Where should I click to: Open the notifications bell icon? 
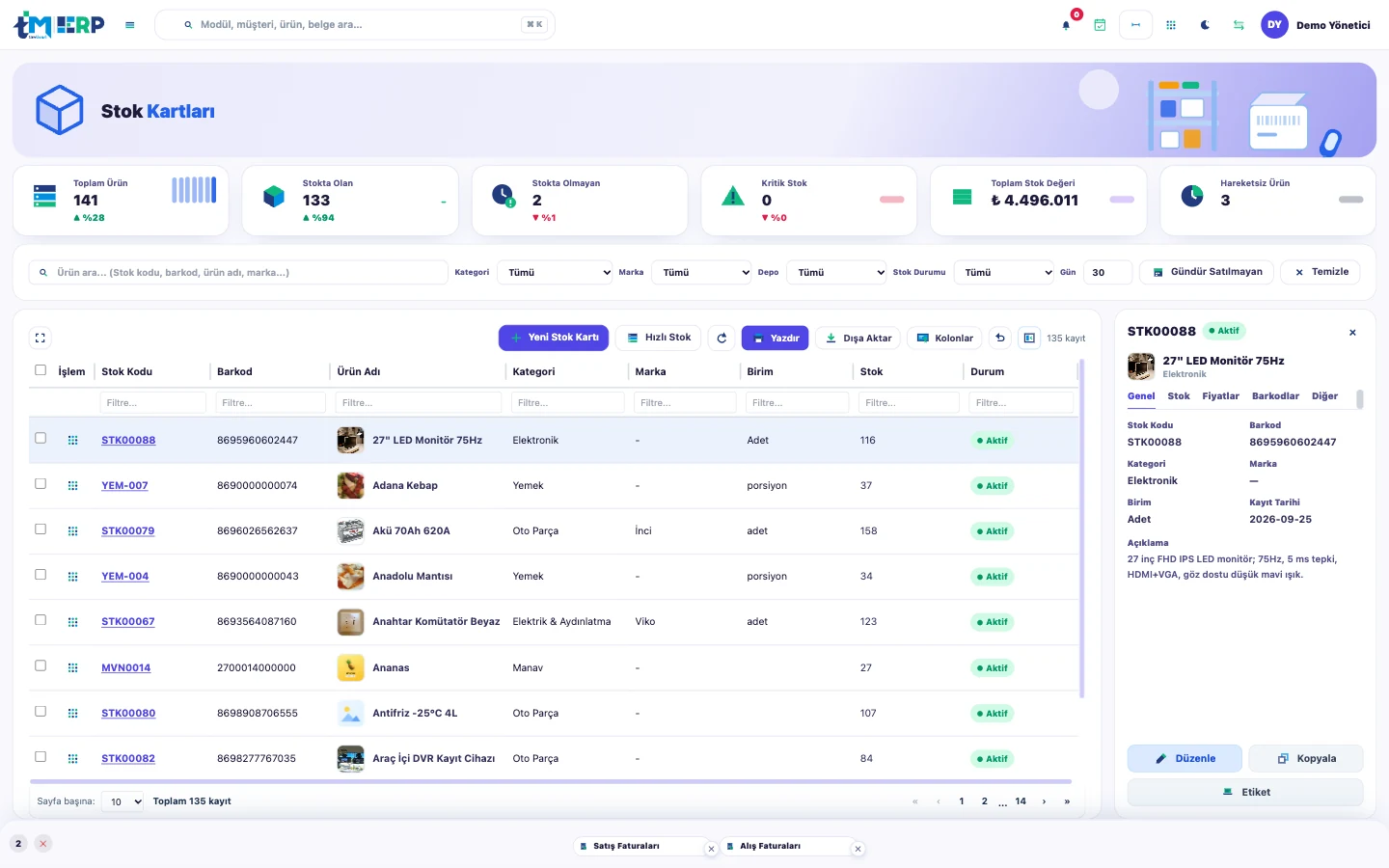coord(1066,25)
